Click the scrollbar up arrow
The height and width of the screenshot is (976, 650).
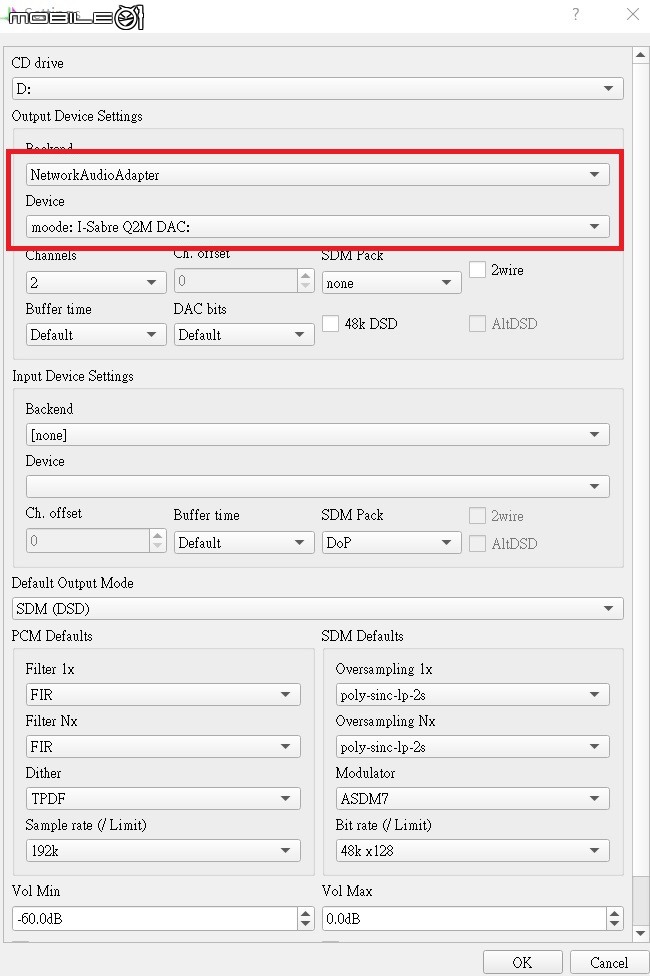point(641,55)
